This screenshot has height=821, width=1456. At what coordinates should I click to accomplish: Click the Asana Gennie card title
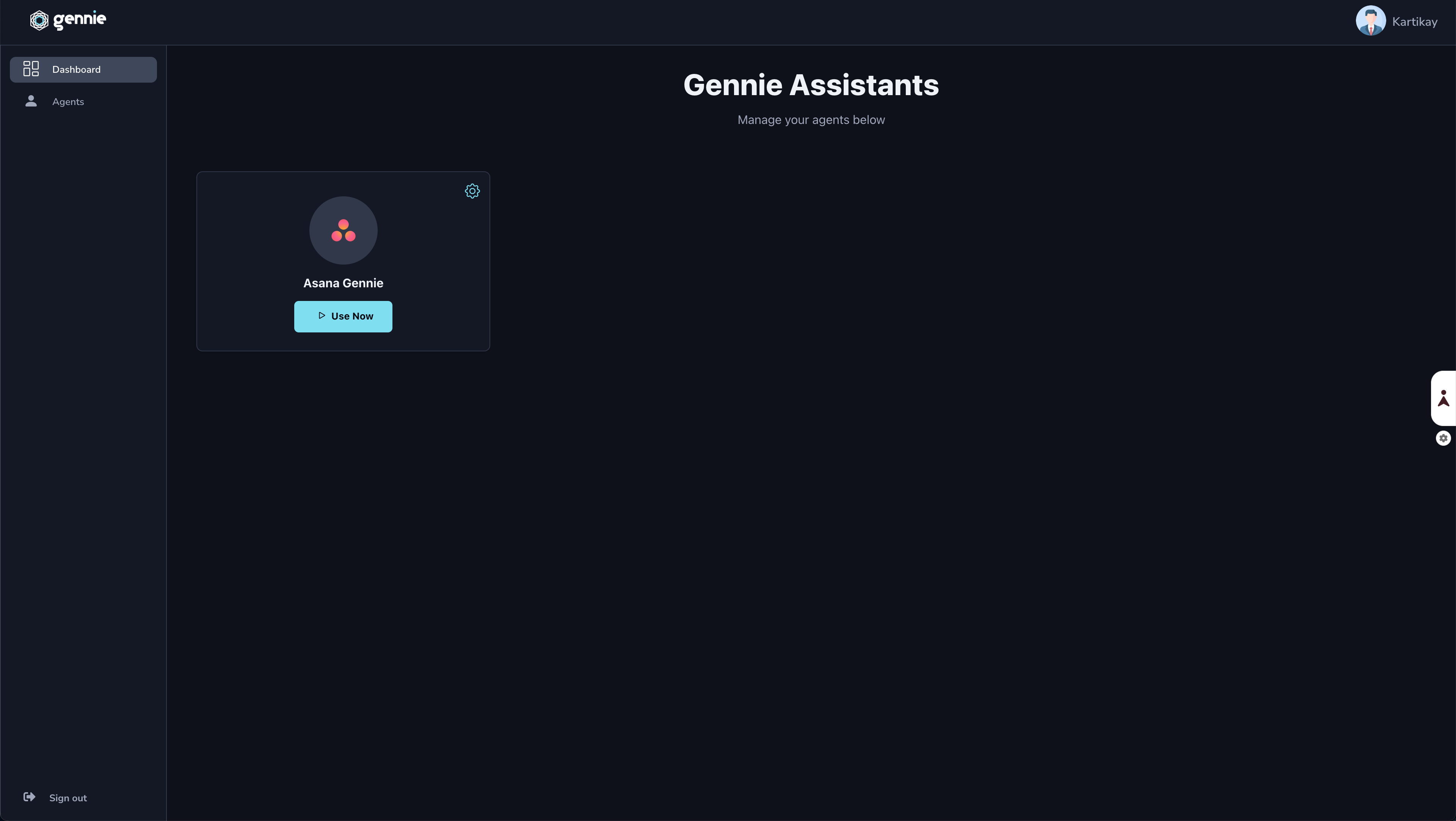343,282
